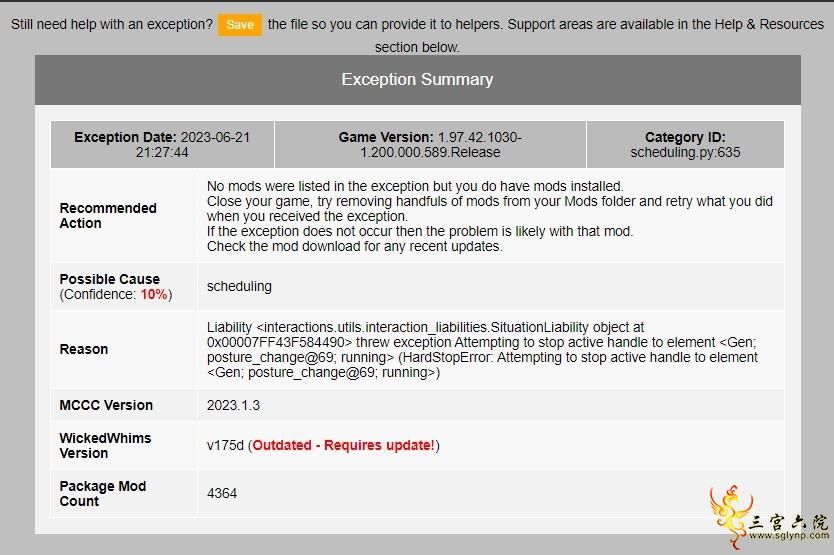Screen dimensions: 834x555
Task: Click the Outdated - Requires update! warning
Action: 344,445
